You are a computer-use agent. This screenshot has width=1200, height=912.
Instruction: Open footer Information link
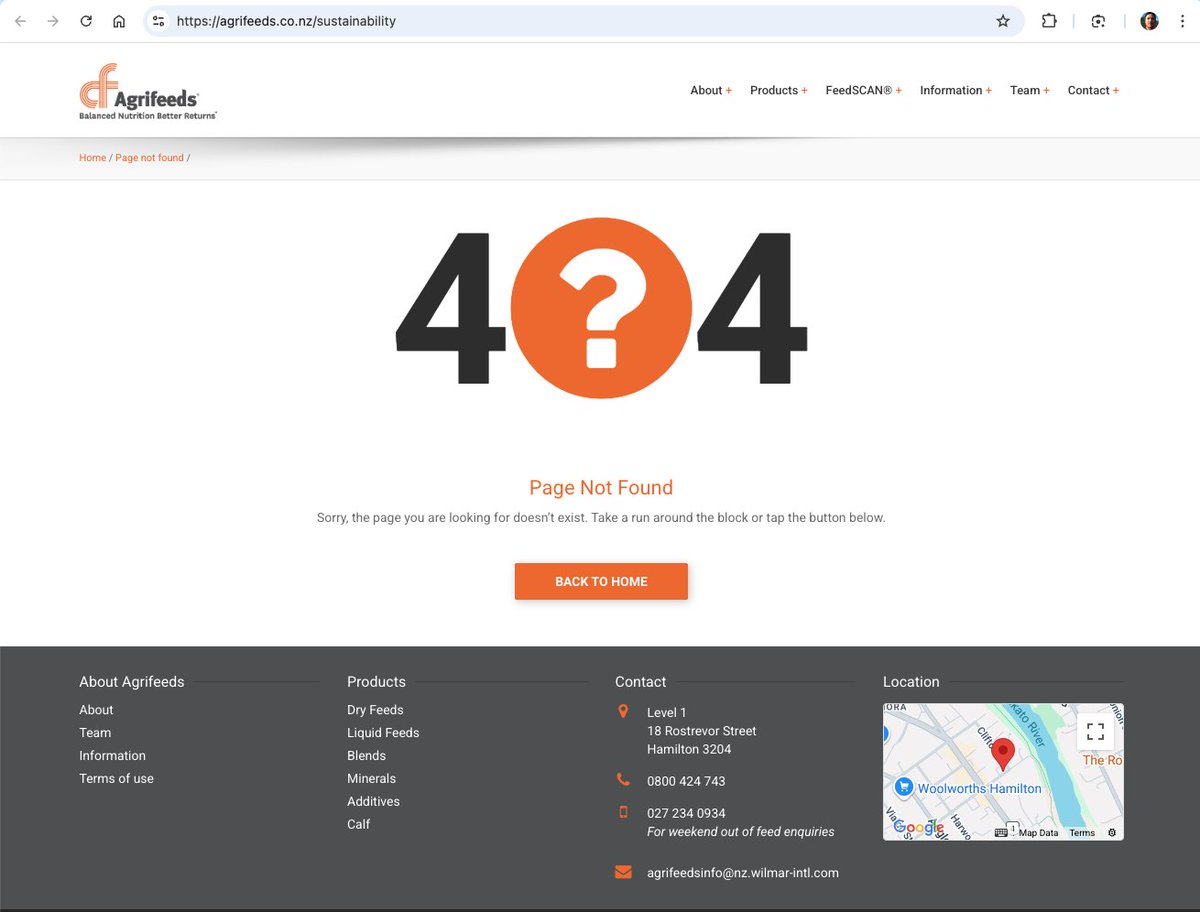[x=112, y=756]
